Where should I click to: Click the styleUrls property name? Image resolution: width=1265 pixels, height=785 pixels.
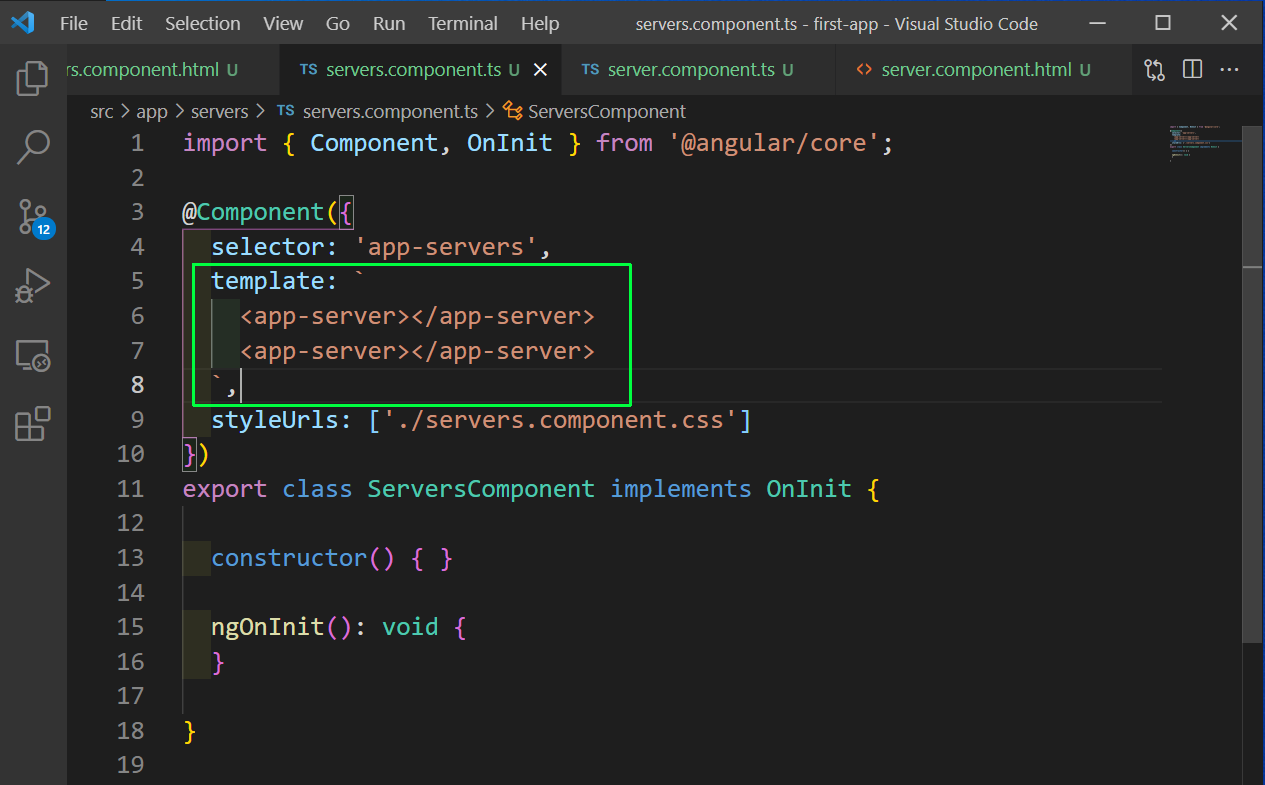[275, 420]
